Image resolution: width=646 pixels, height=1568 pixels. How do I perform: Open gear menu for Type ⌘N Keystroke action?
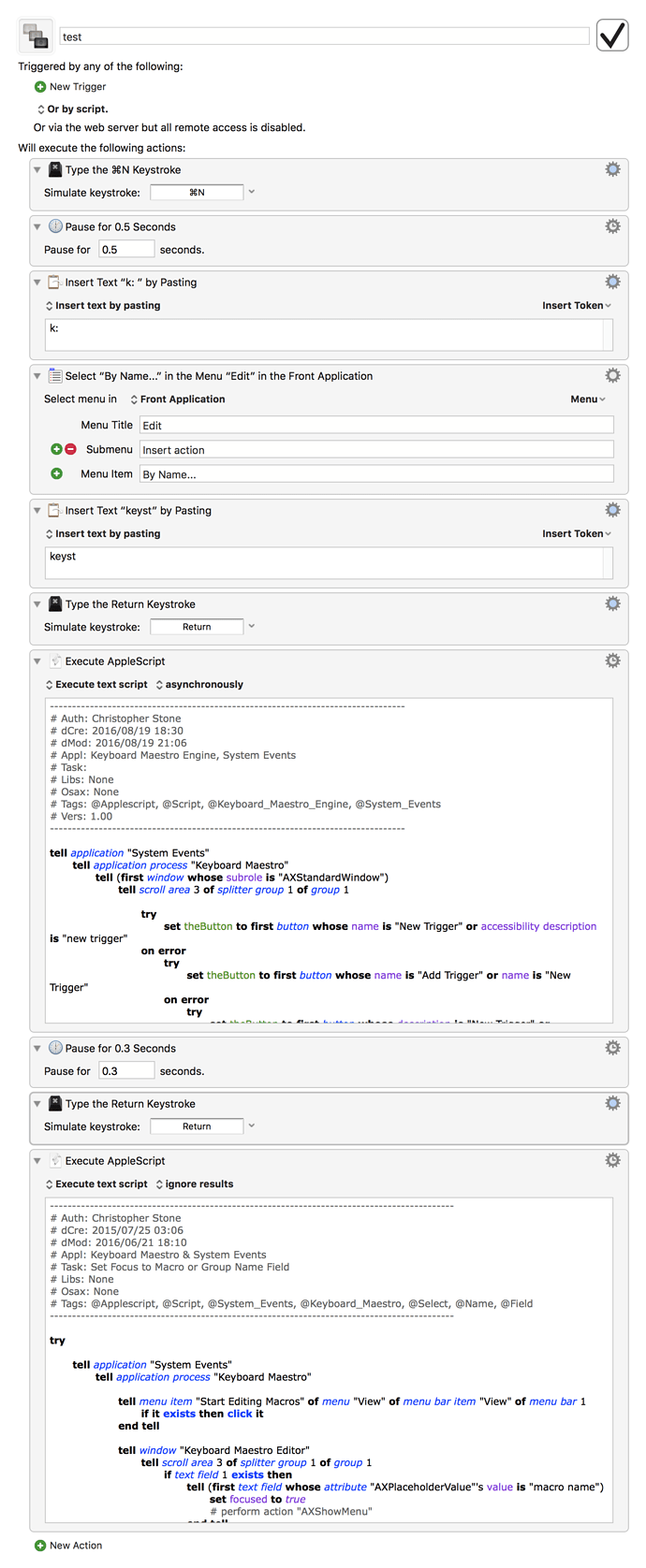(x=612, y=169)
